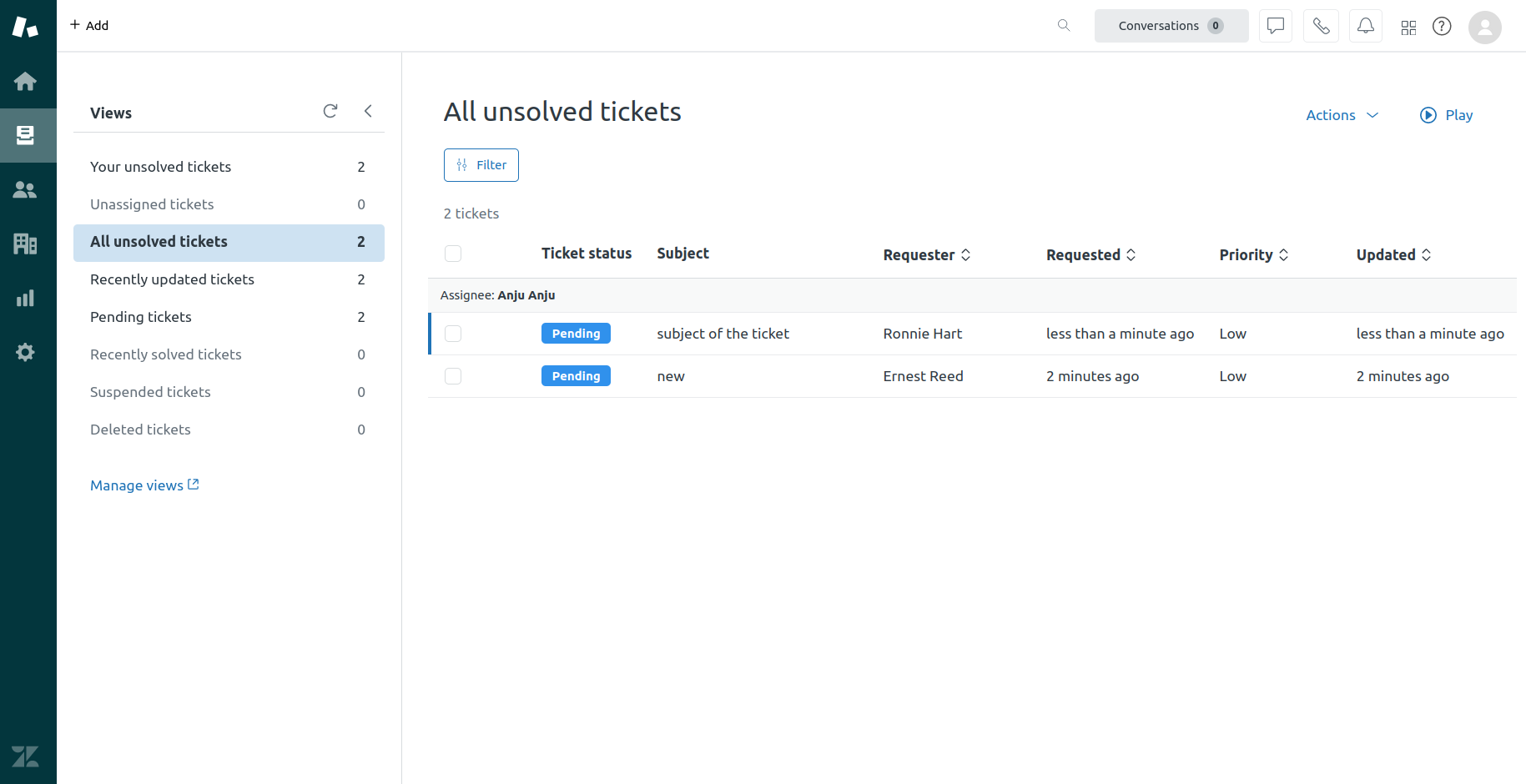This screenshot has height=784, width=1526.
Task: Switch to Recently updated tickets view
Action: 172,279
